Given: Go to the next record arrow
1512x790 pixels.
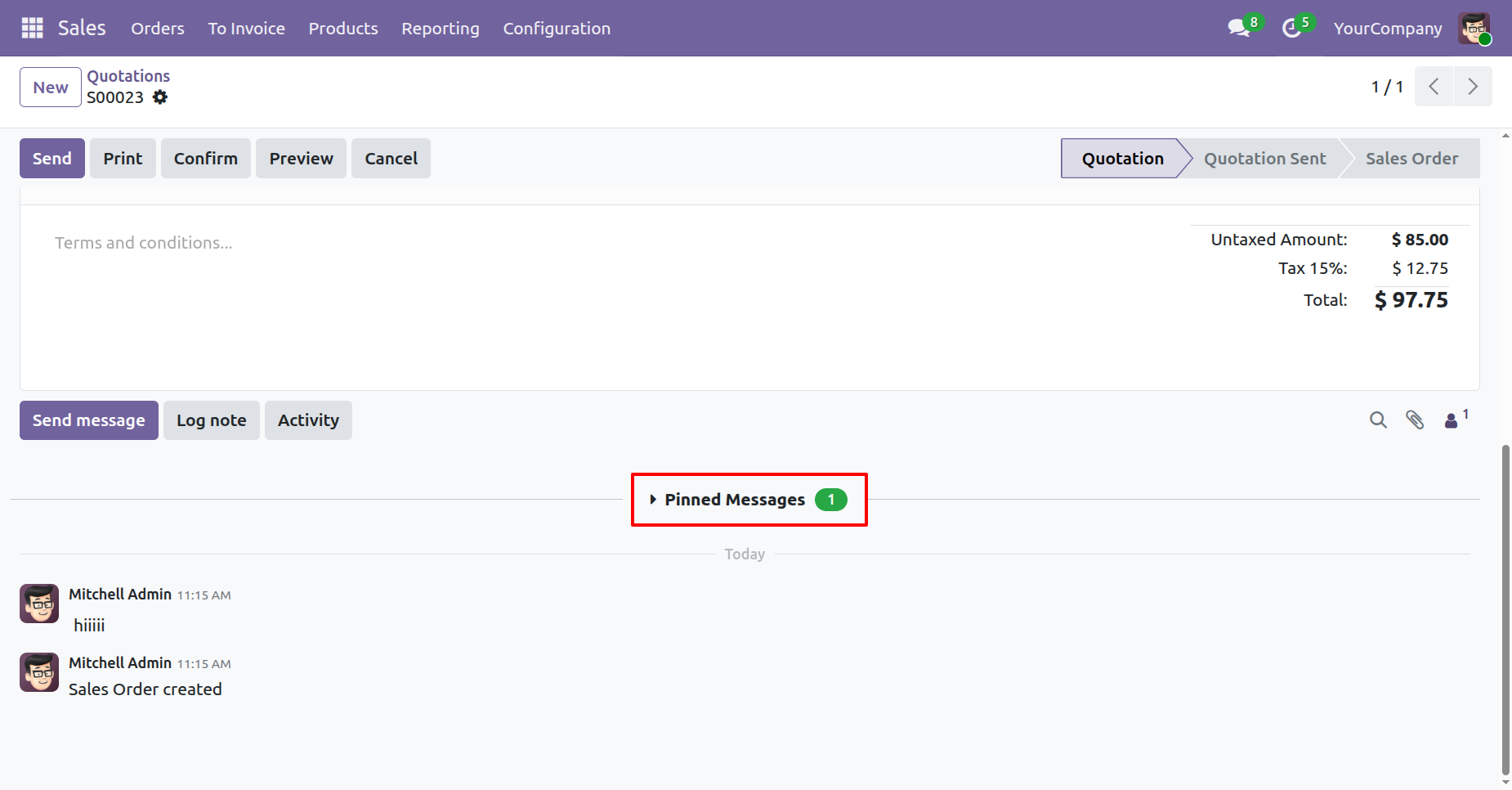Looking at the screenshot, I should [x=1473, y=87].
